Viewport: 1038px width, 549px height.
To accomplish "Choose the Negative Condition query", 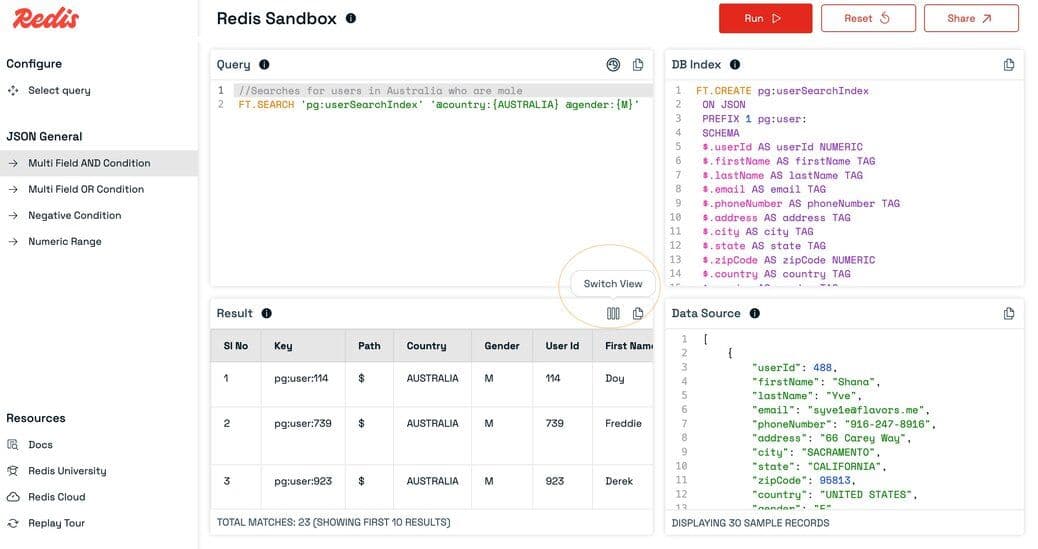I will 75,215.
